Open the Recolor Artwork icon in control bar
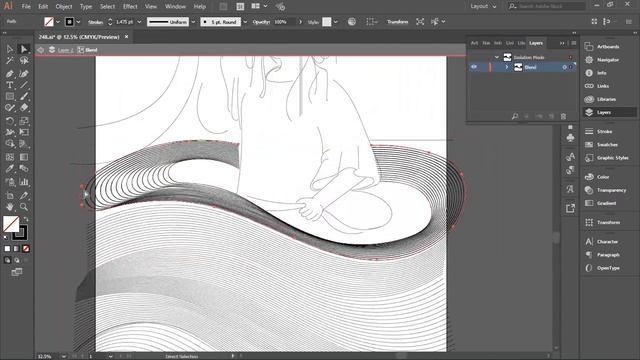This screenshot has height=360, width=640. click(351, 22)
